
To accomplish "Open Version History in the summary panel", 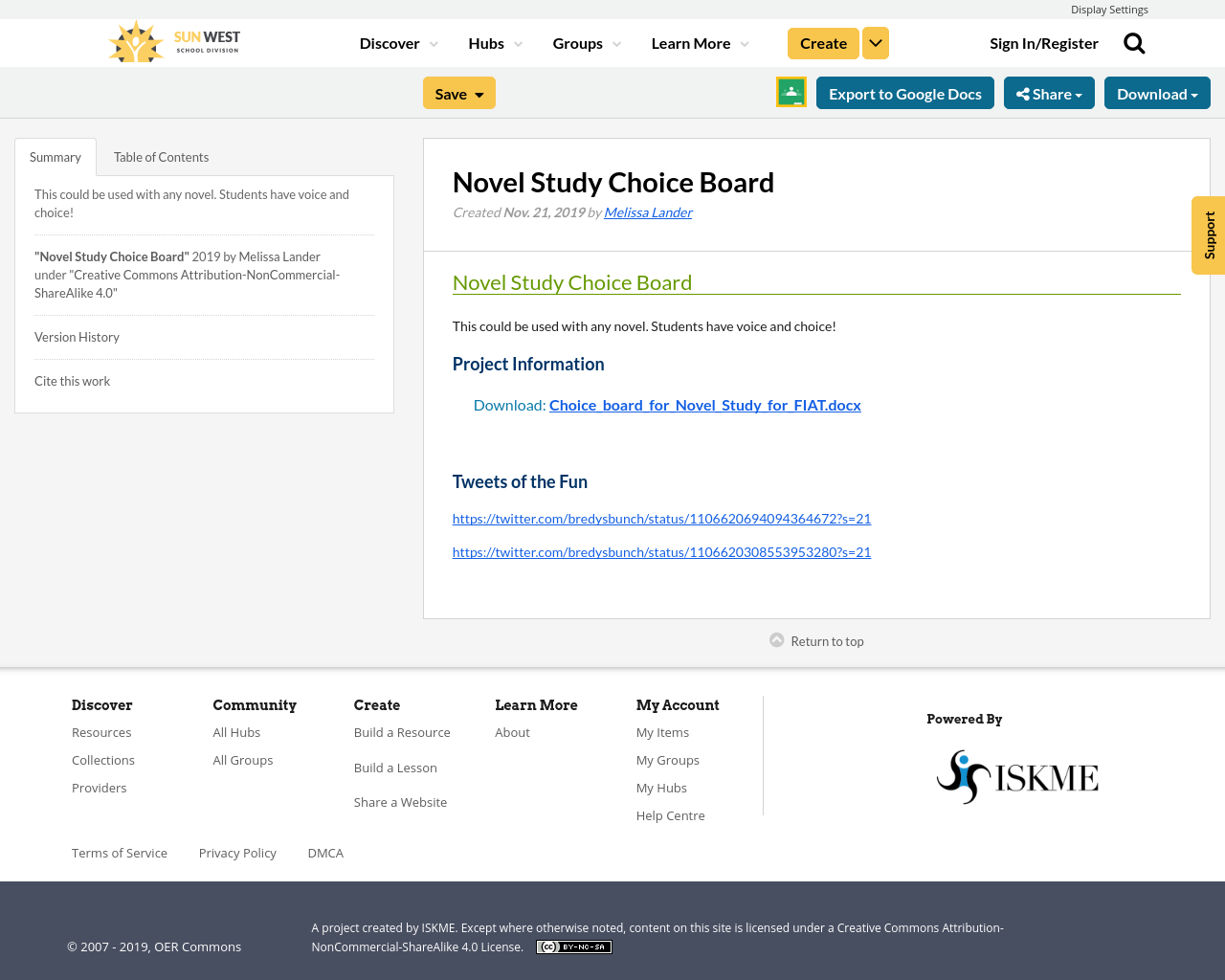I will click(77, 337).
